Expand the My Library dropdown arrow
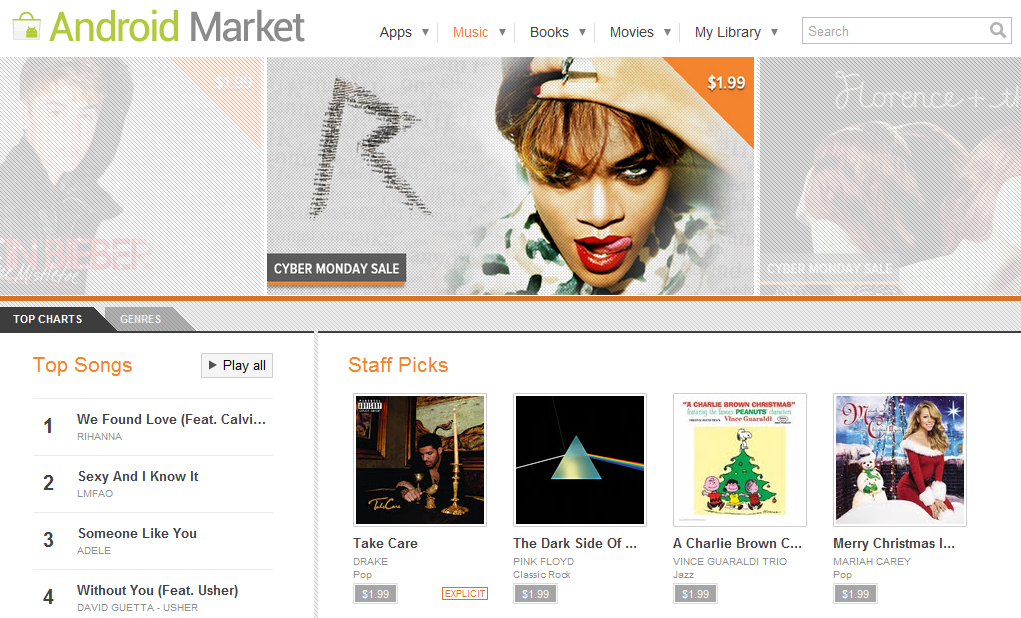The image size is (1021, 618). coord(774,32)
